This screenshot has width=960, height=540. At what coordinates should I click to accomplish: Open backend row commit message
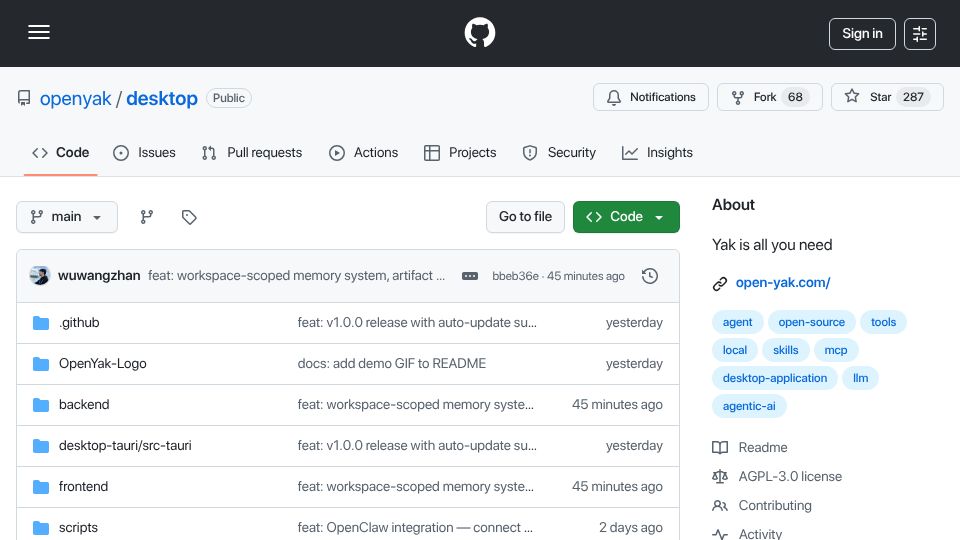click(416, 405)
